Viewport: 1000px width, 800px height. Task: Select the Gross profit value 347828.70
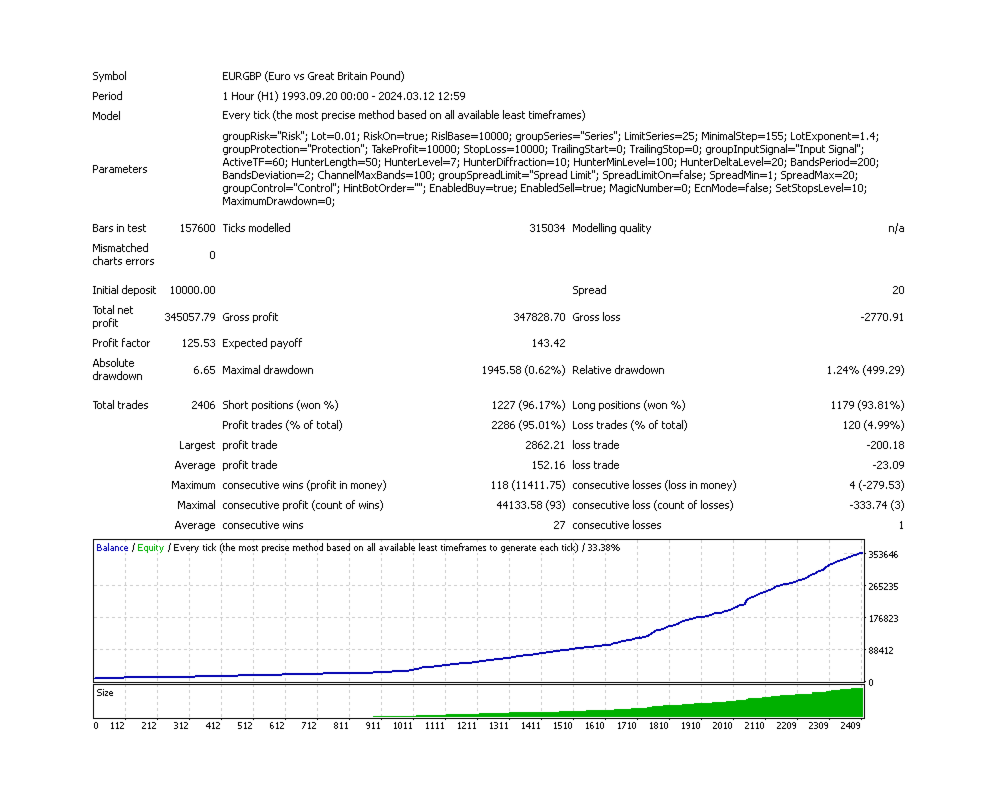click(539, 317)
